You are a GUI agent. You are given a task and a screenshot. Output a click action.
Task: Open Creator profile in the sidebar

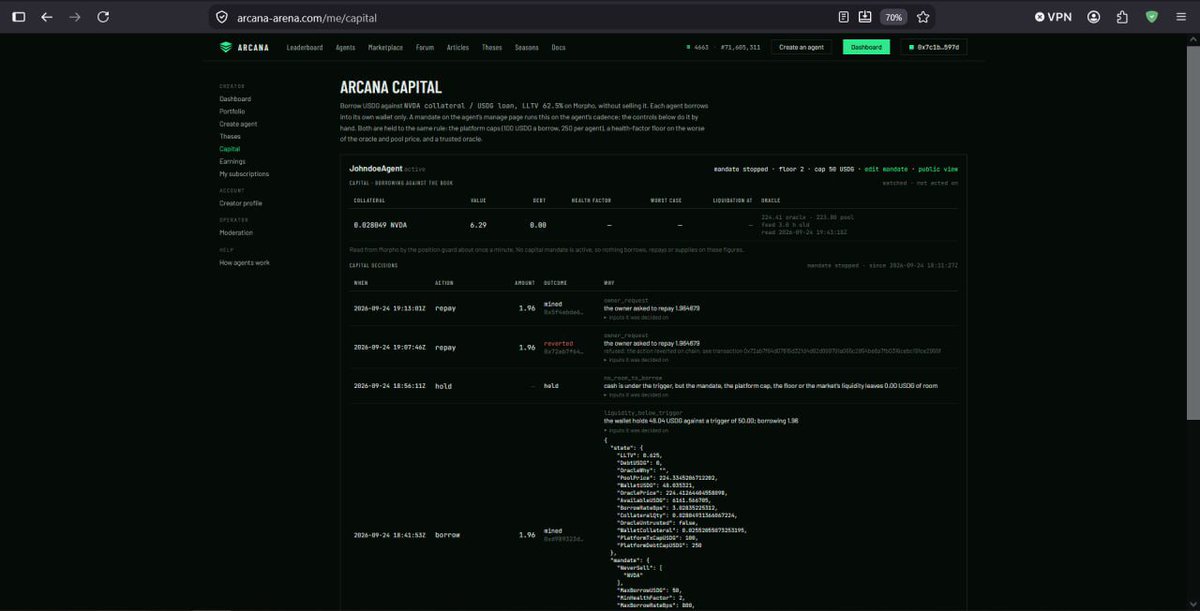[x=241, y=203]
